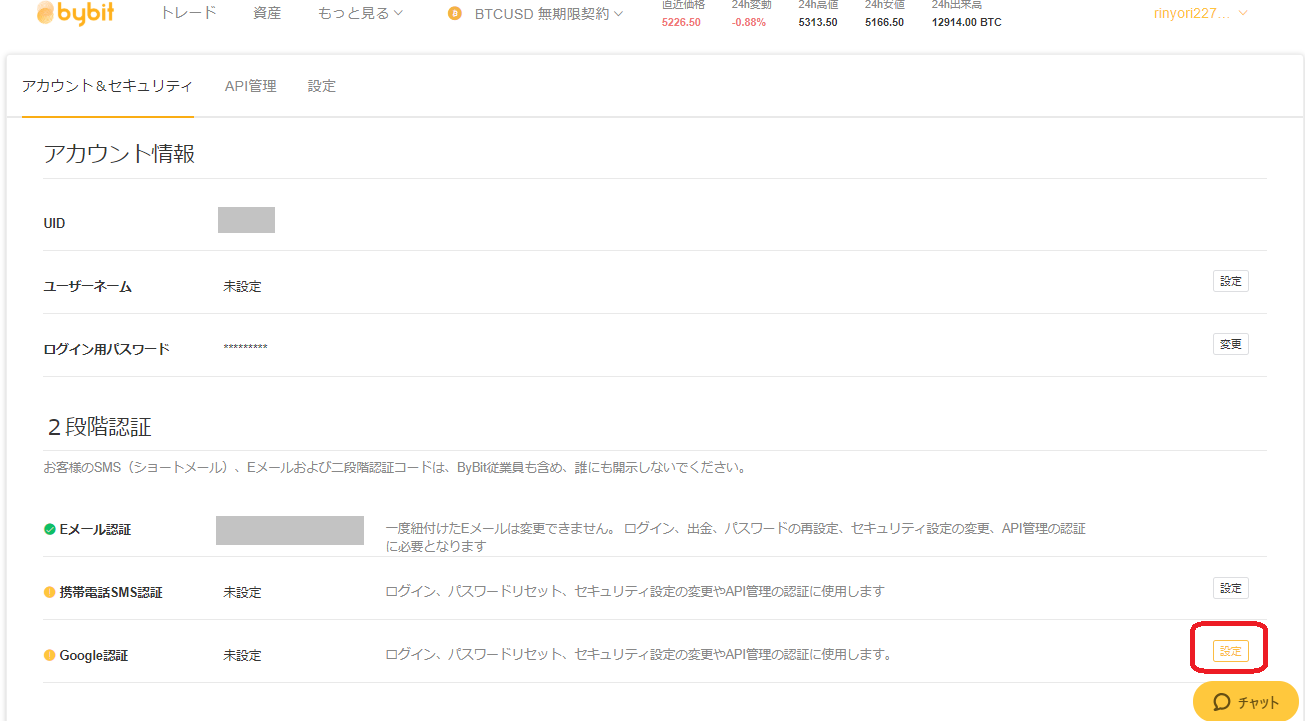Set up 携帯電話SMS認証 via 設定 button
Screen dimensions: 1305x721
coord(1230,588)
